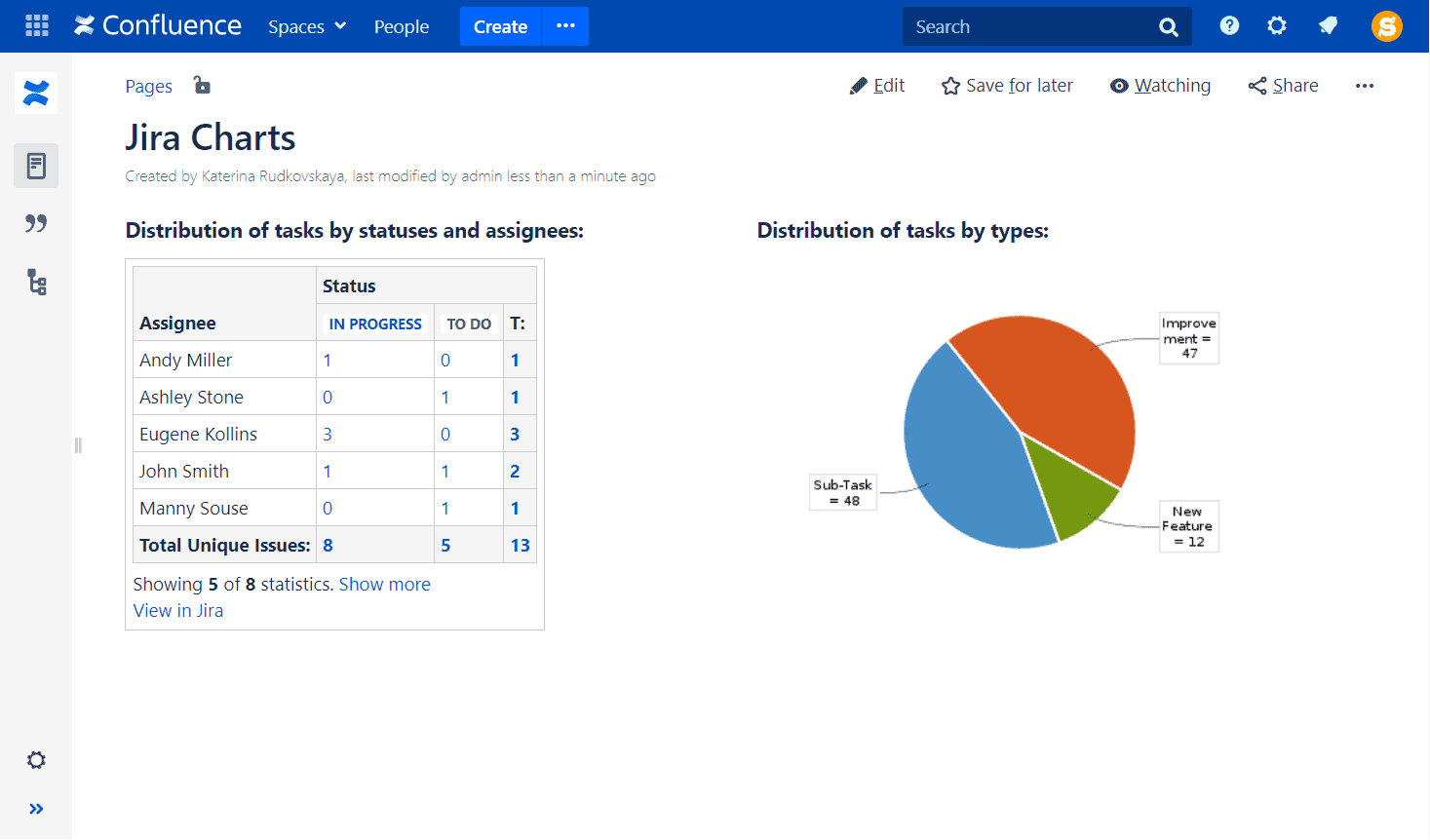Click the Confluence logo in header
The image size is (1430, 840).
pos(158,26)
